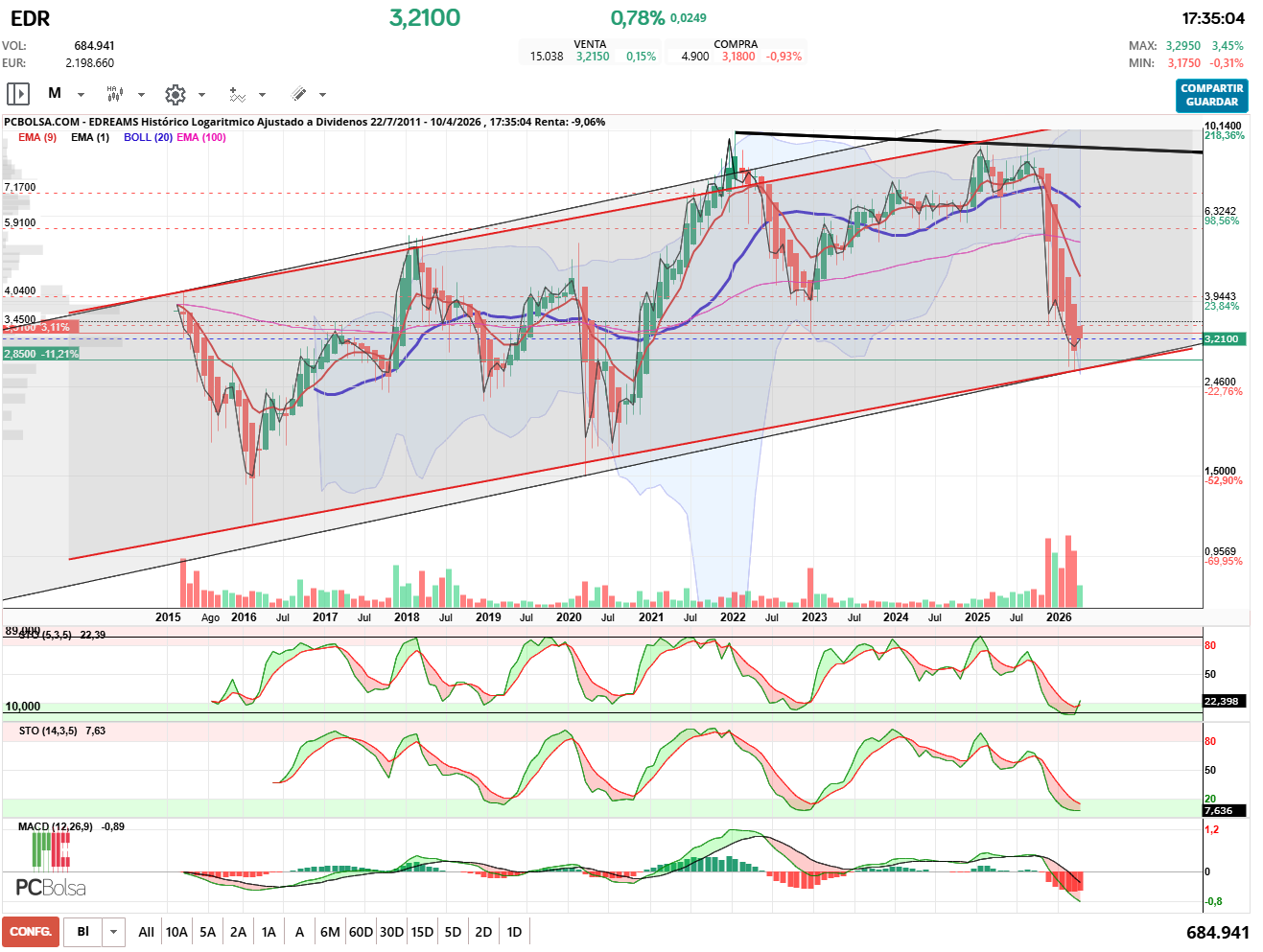
Task: Click the STO (5,3,5) indicator label
Action: 45,635
